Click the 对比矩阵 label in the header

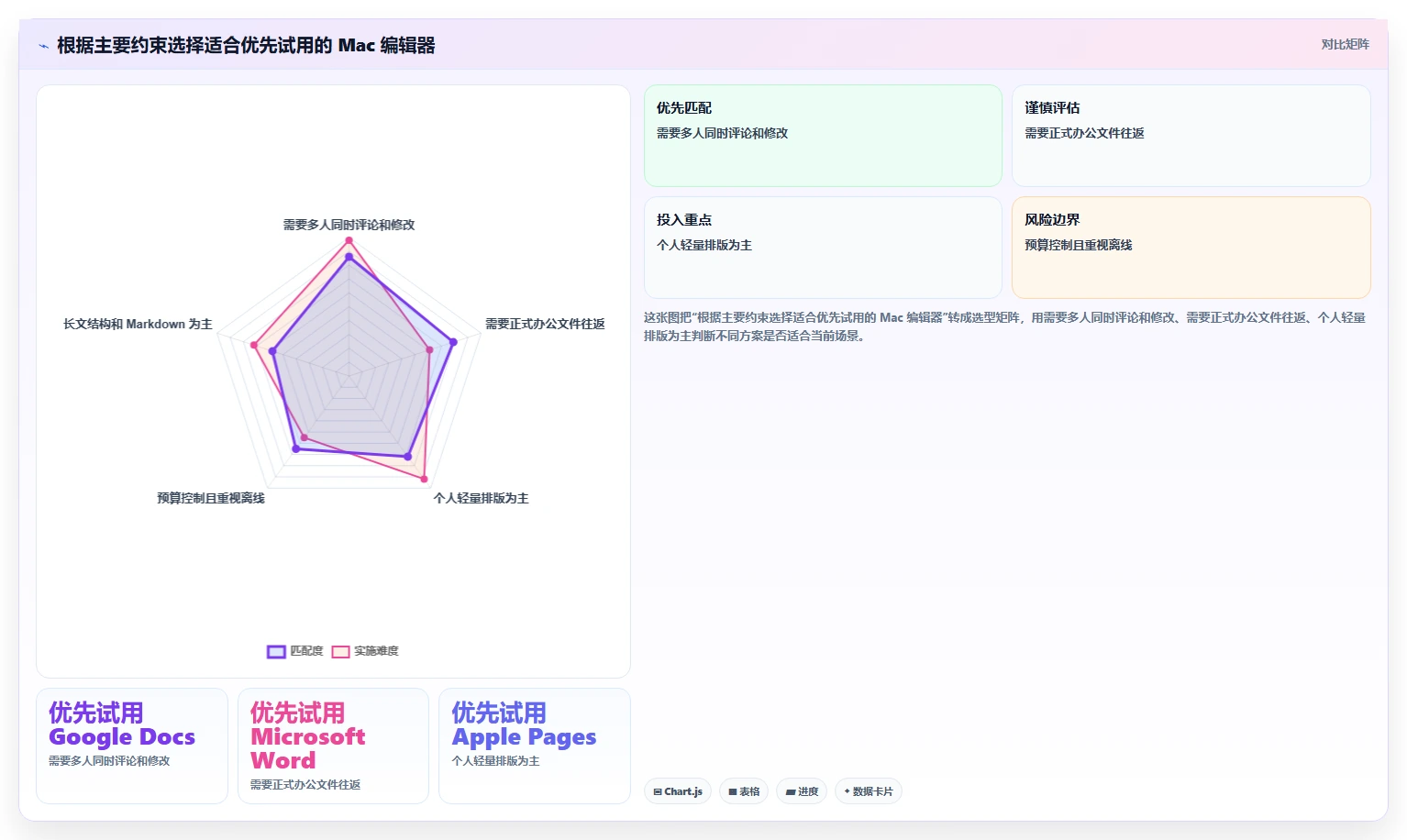(1345, 44)
